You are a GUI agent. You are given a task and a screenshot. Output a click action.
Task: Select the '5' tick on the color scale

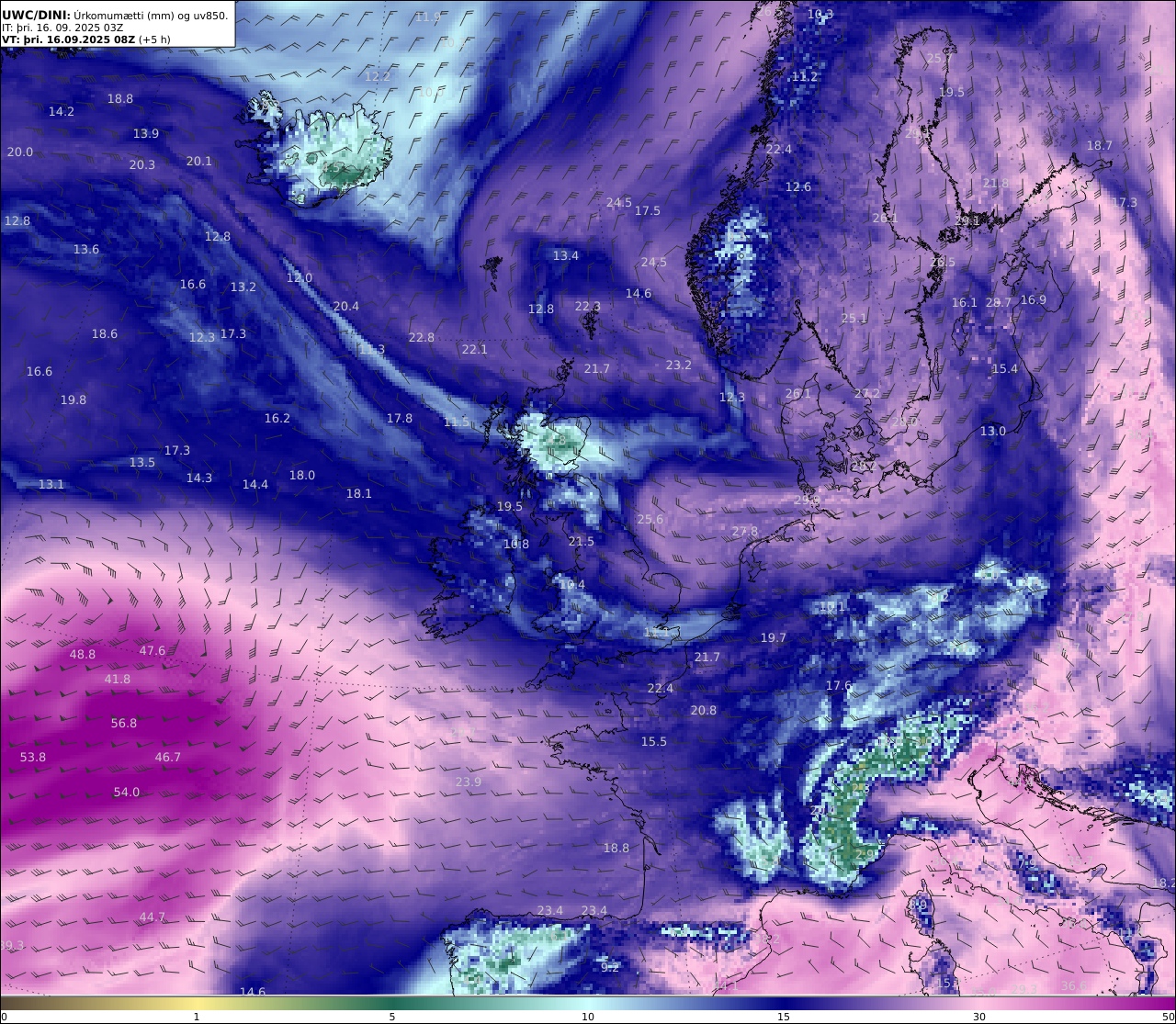(392, 1017)
